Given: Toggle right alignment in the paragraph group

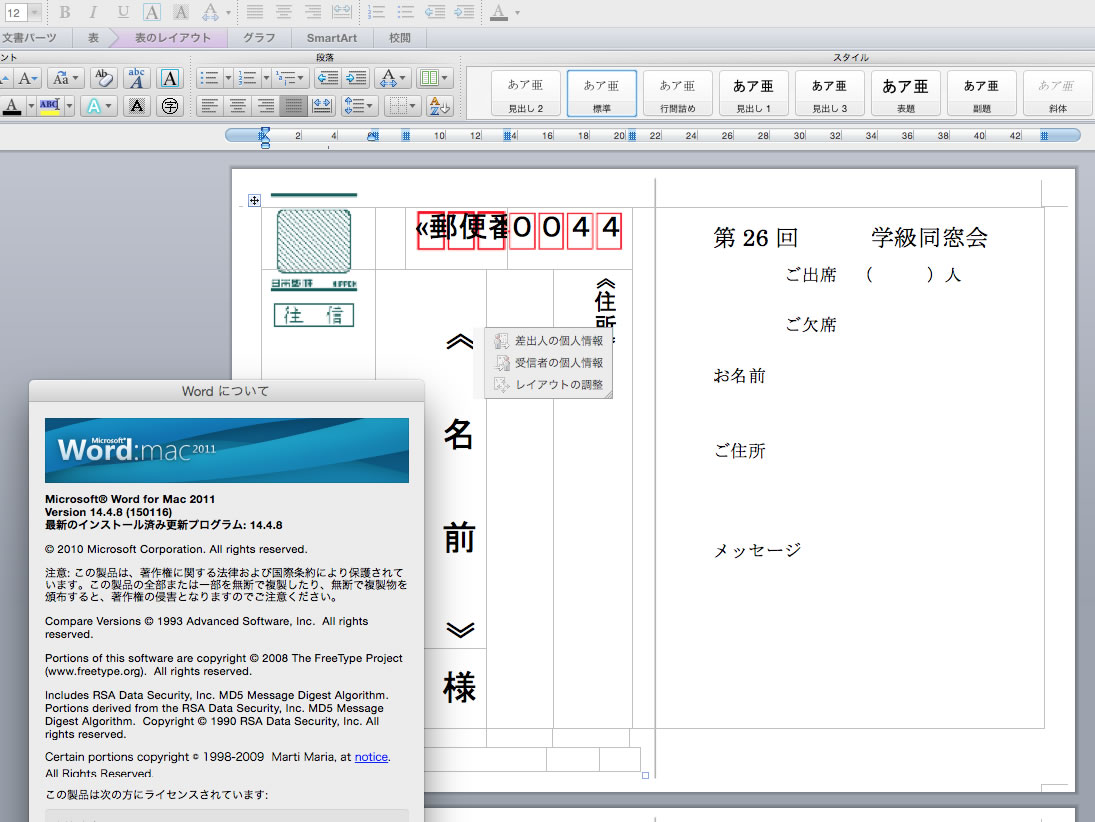Looking at the screenshot, I should (x=265, y=106).
